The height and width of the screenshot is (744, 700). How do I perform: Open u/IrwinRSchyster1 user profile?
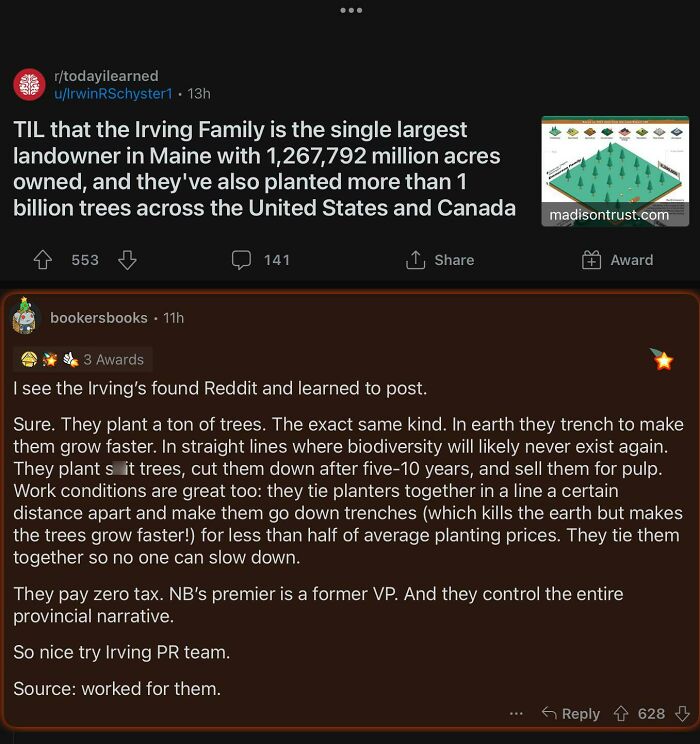point(113,93)
